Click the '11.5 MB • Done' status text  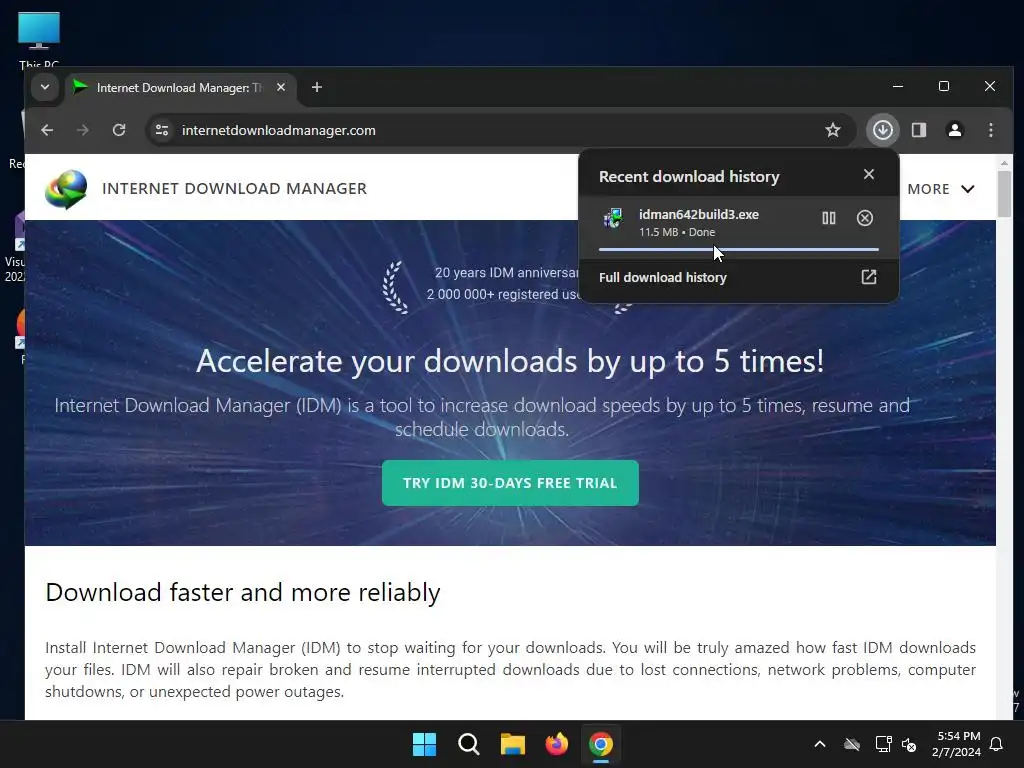pos(677,232)
